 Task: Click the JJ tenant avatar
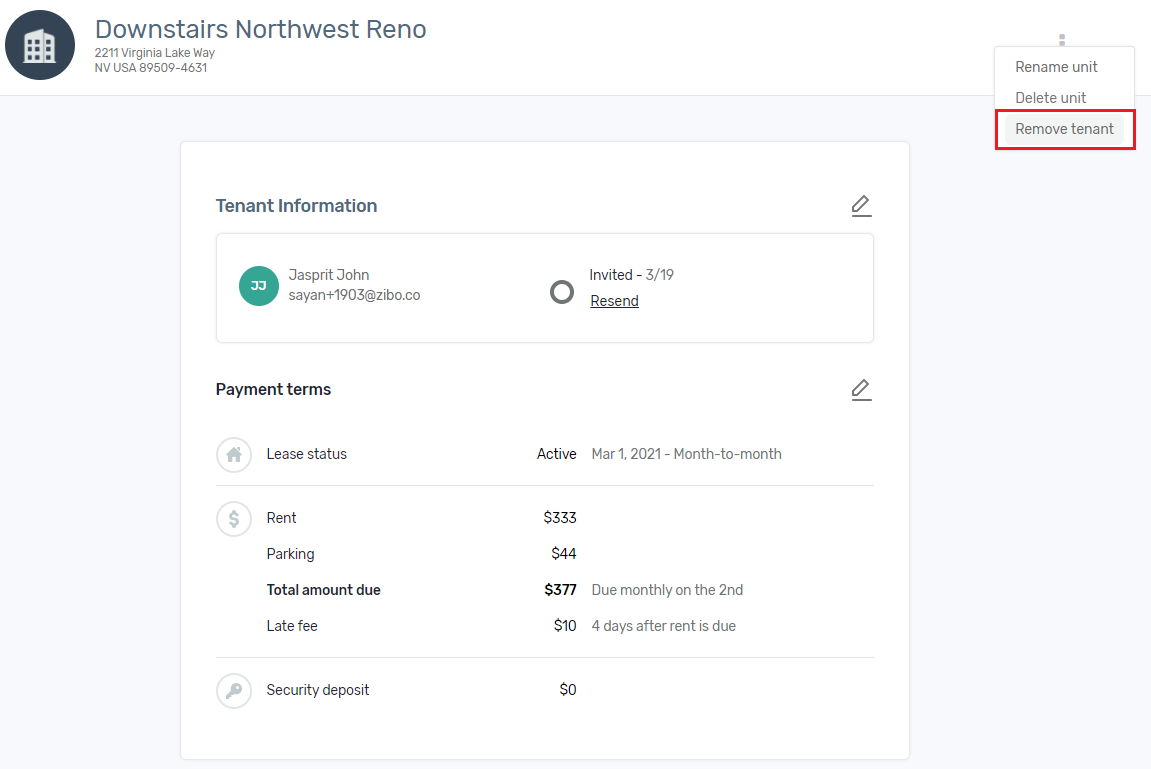[x=258, y=286]
